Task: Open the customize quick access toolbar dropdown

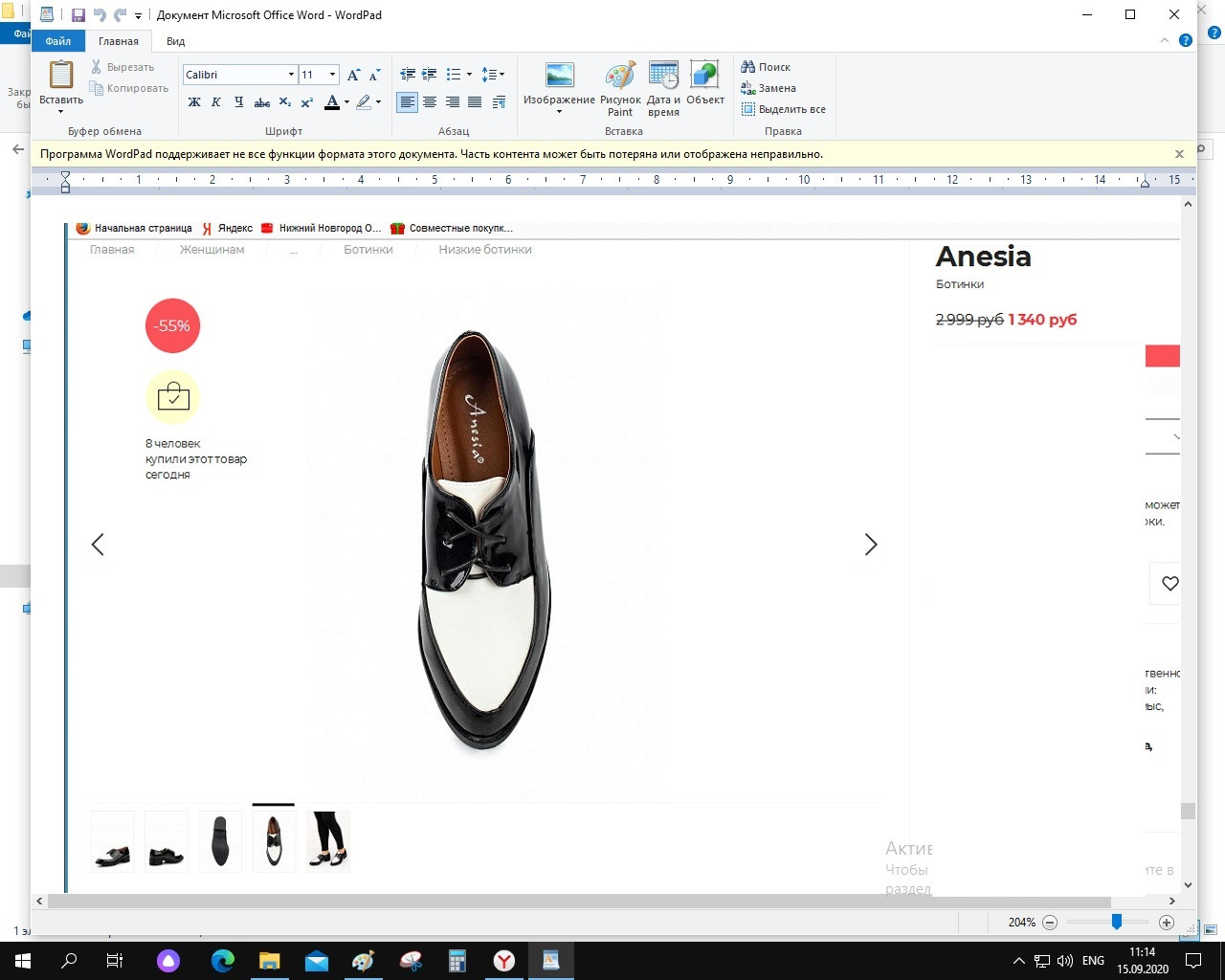Action: point(139,16)
